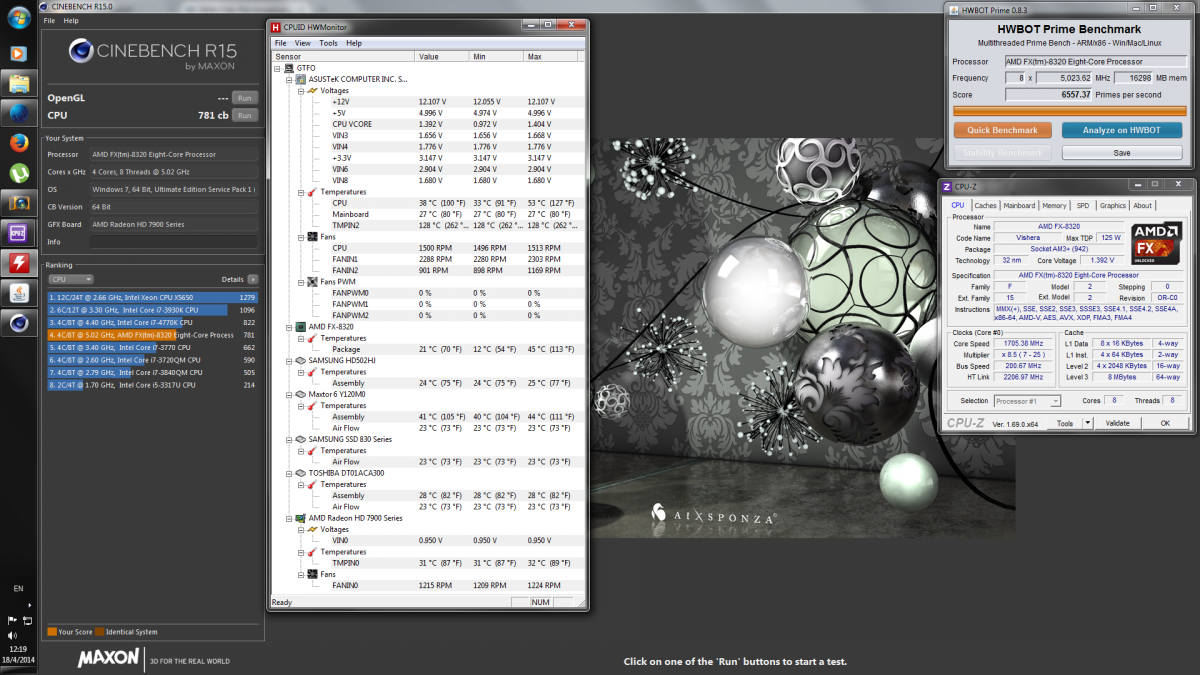
Task: Switch to CPU-Z Memory tab
Action: (x=1055, y=205)
